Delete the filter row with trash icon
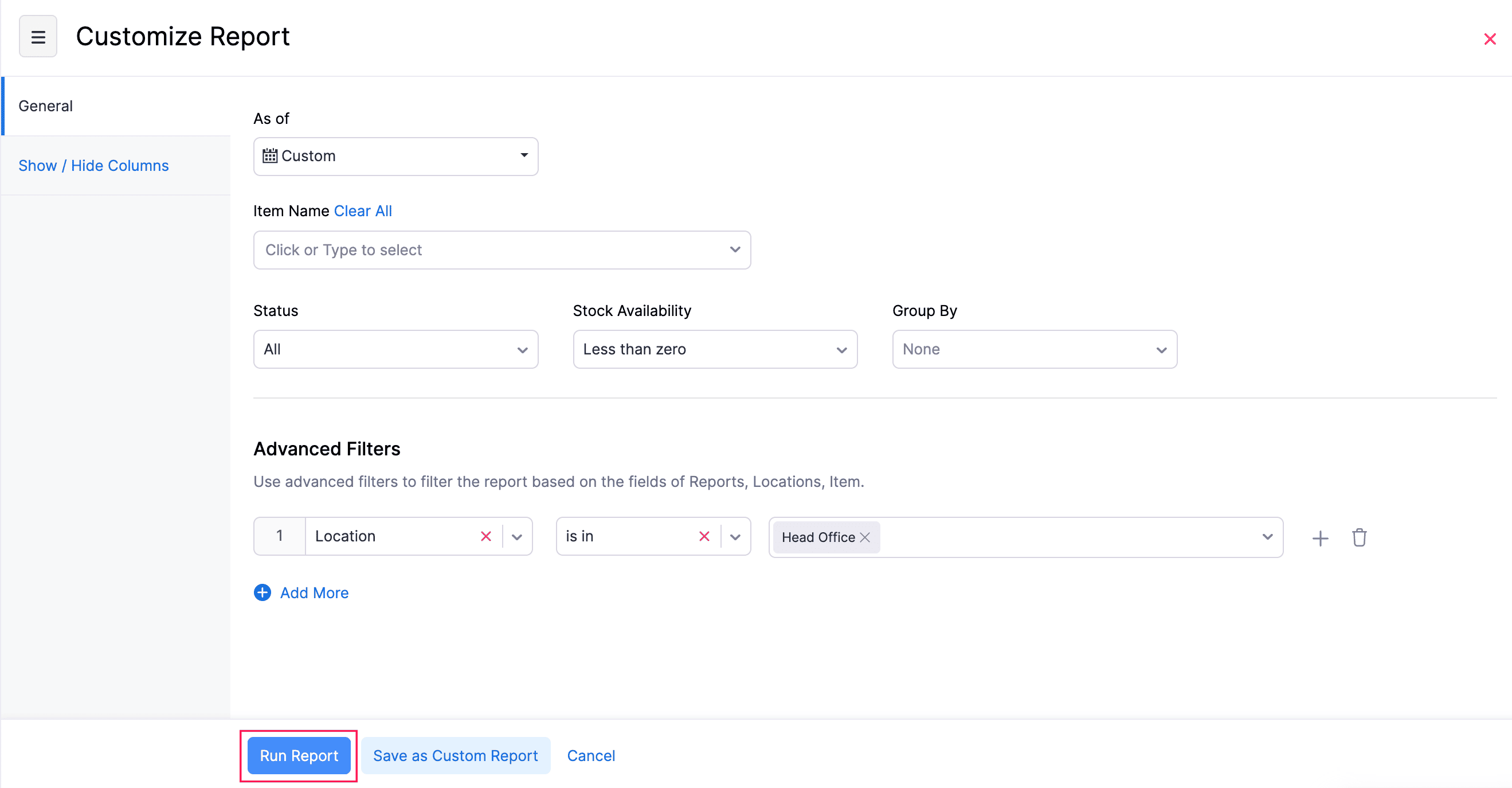The width and height of the screenshot is (1512, 788). coord(1360,537)
